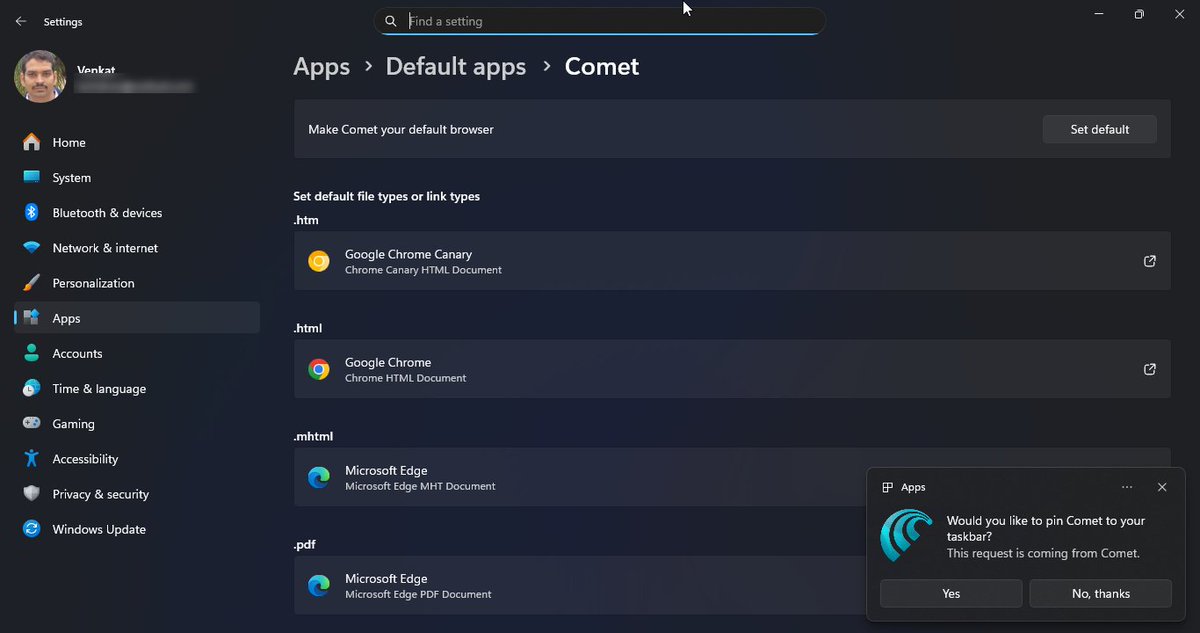This screenshot has height=633, width=1200.
Task: Click the Find a setting search field
Action: click(x=600, y=21)
